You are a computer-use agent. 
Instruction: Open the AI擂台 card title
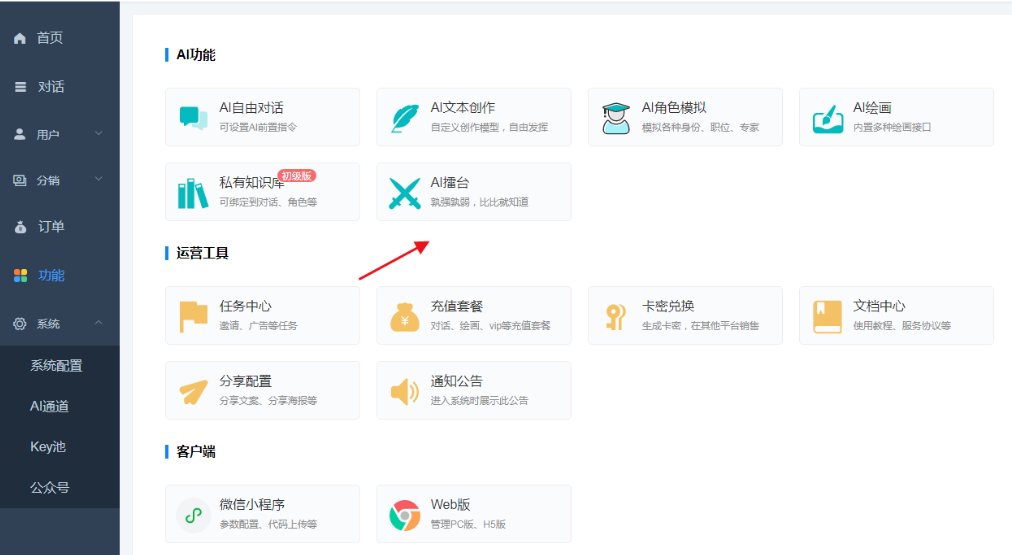[x=450, y=183]
